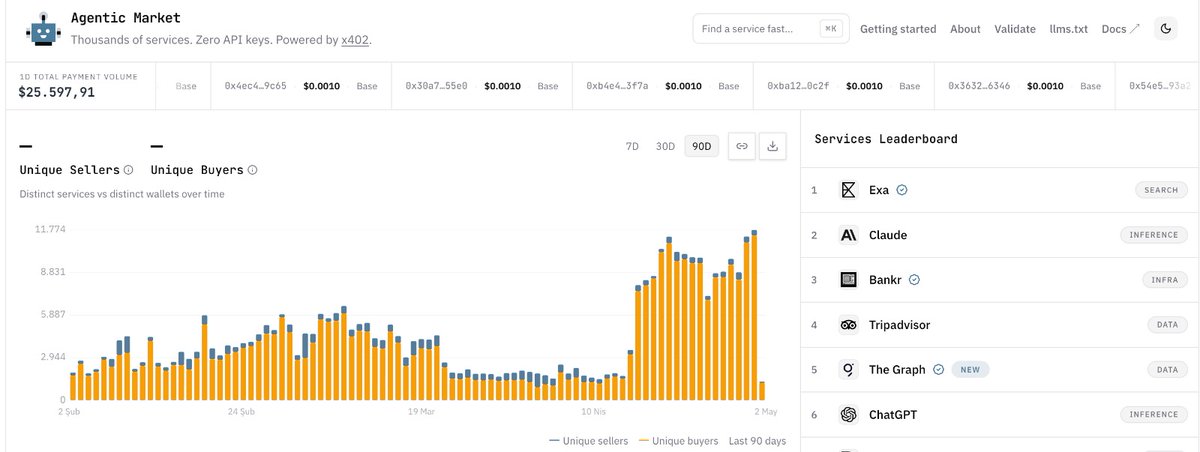Click the 0x4ec4…9c65 ticker address
Image resolution: width=1200 pixels, height=452 pixels.
click(256, 86)
